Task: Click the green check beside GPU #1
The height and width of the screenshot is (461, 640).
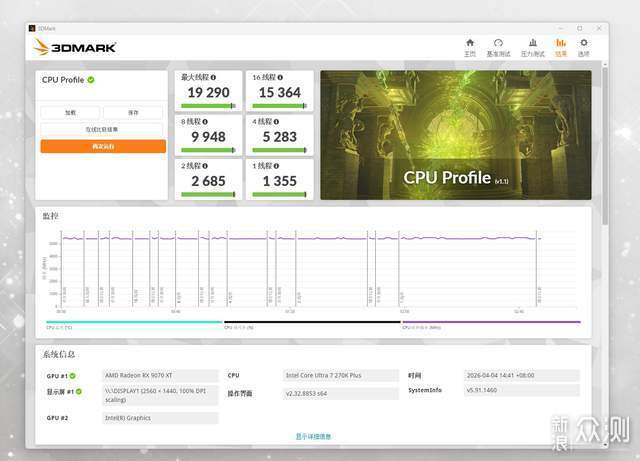Action: (x=73, y=376)
